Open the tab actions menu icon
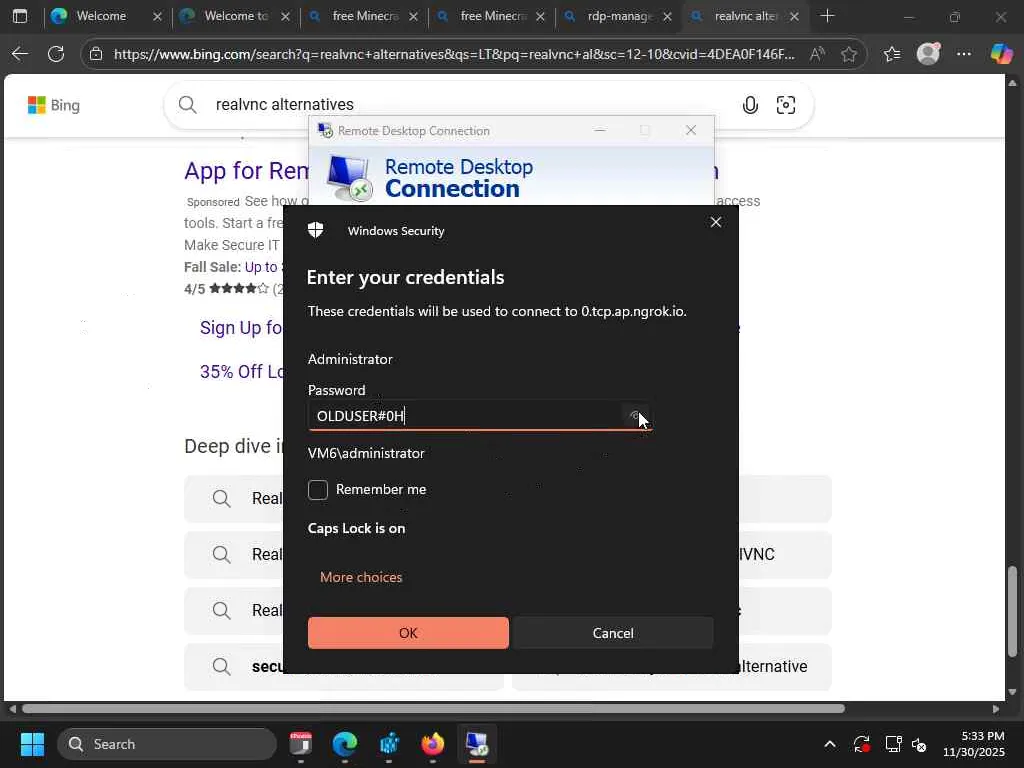The width and height of the screenshot is (1024, 768). 20,16
